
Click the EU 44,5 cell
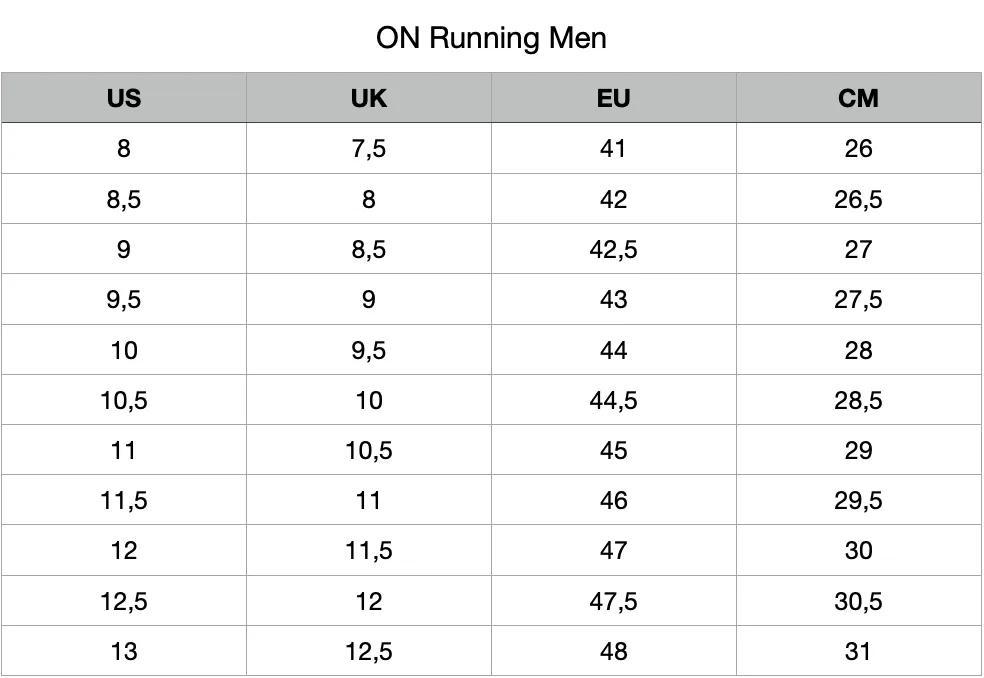click(x=613, y=400)
